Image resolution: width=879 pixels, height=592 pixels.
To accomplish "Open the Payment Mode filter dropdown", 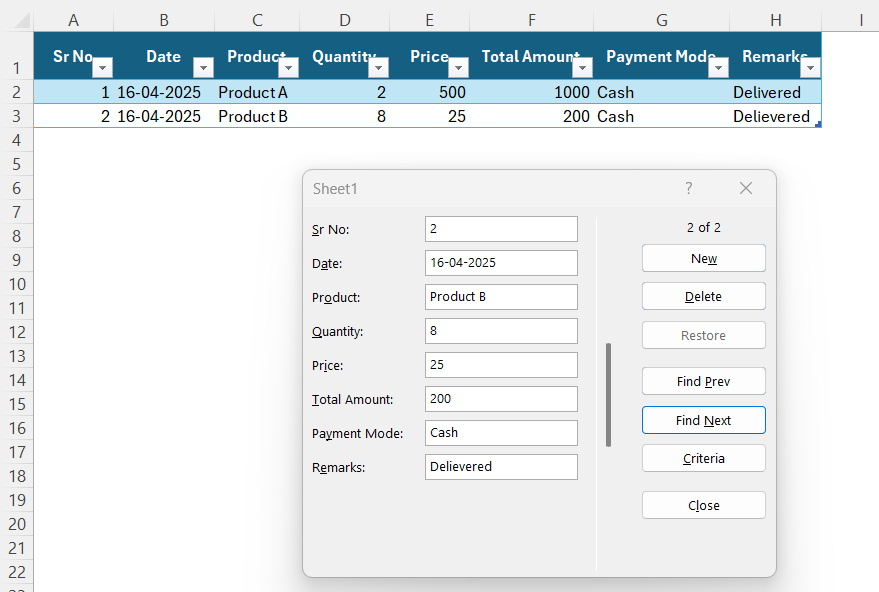I will click(718, 68).
